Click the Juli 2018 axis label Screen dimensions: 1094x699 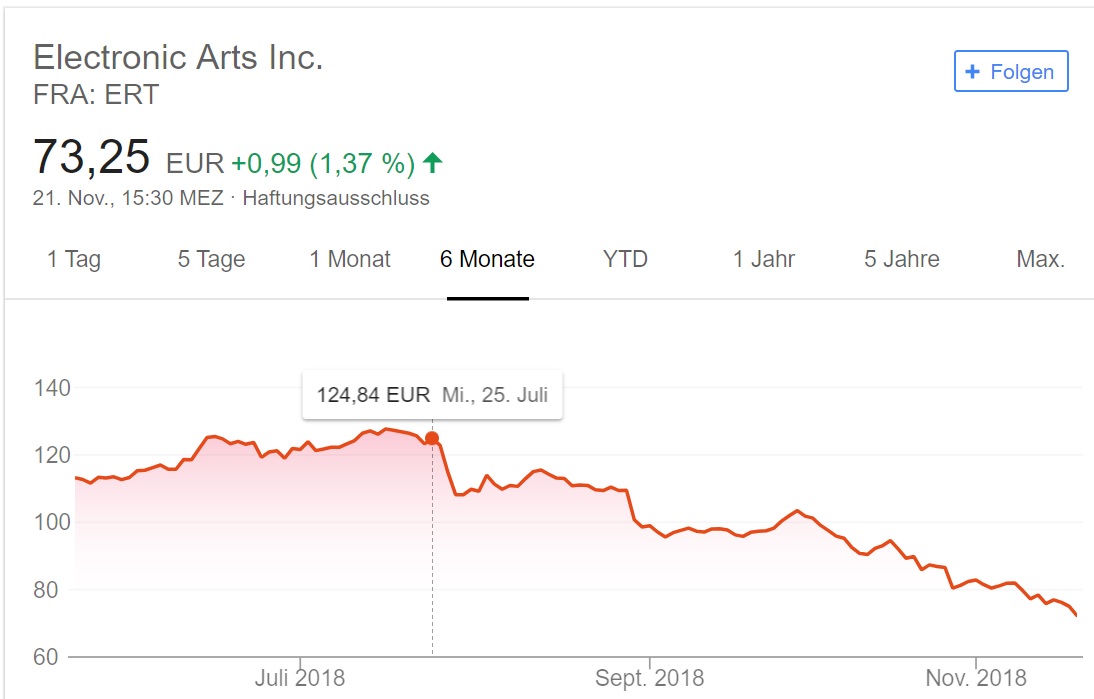click(x=299, y=677)
